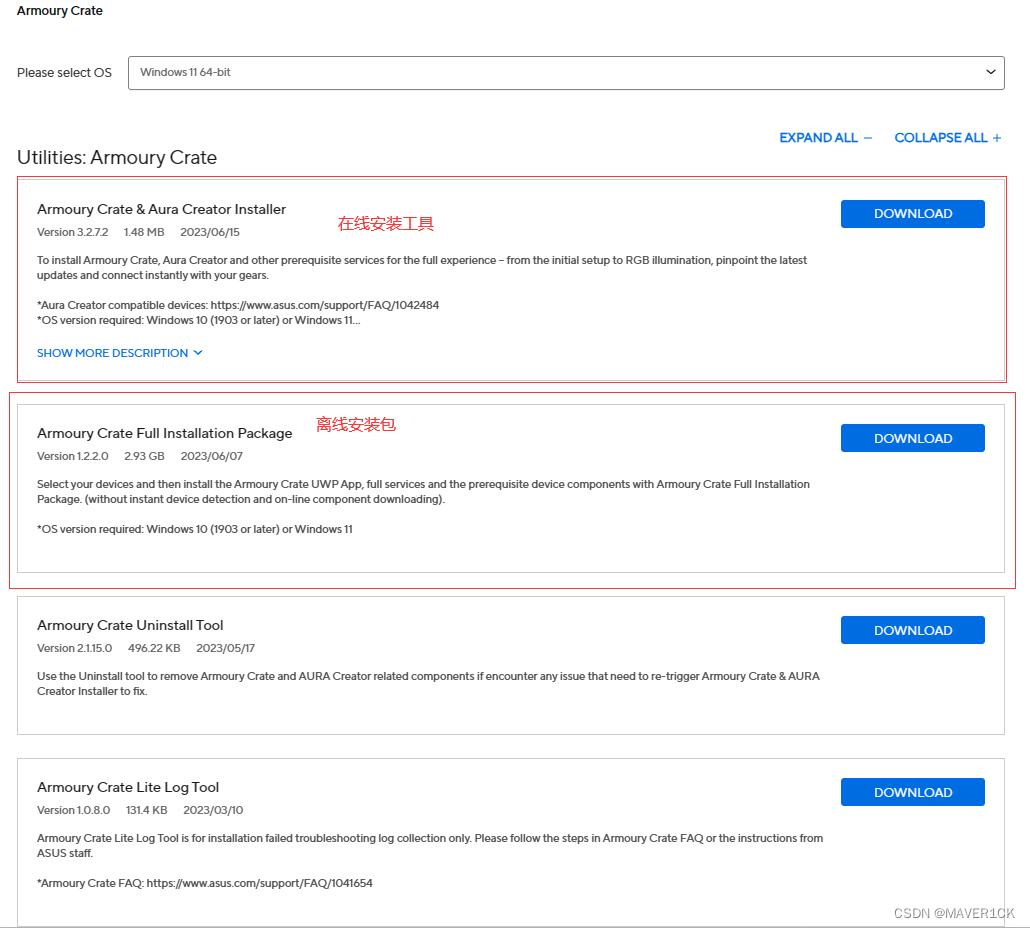The height and width of the screenshot is (928, 1030).
Task: Click 'Armoury Crate & Aura Creator Installer' title
Action: click(162, 210)
